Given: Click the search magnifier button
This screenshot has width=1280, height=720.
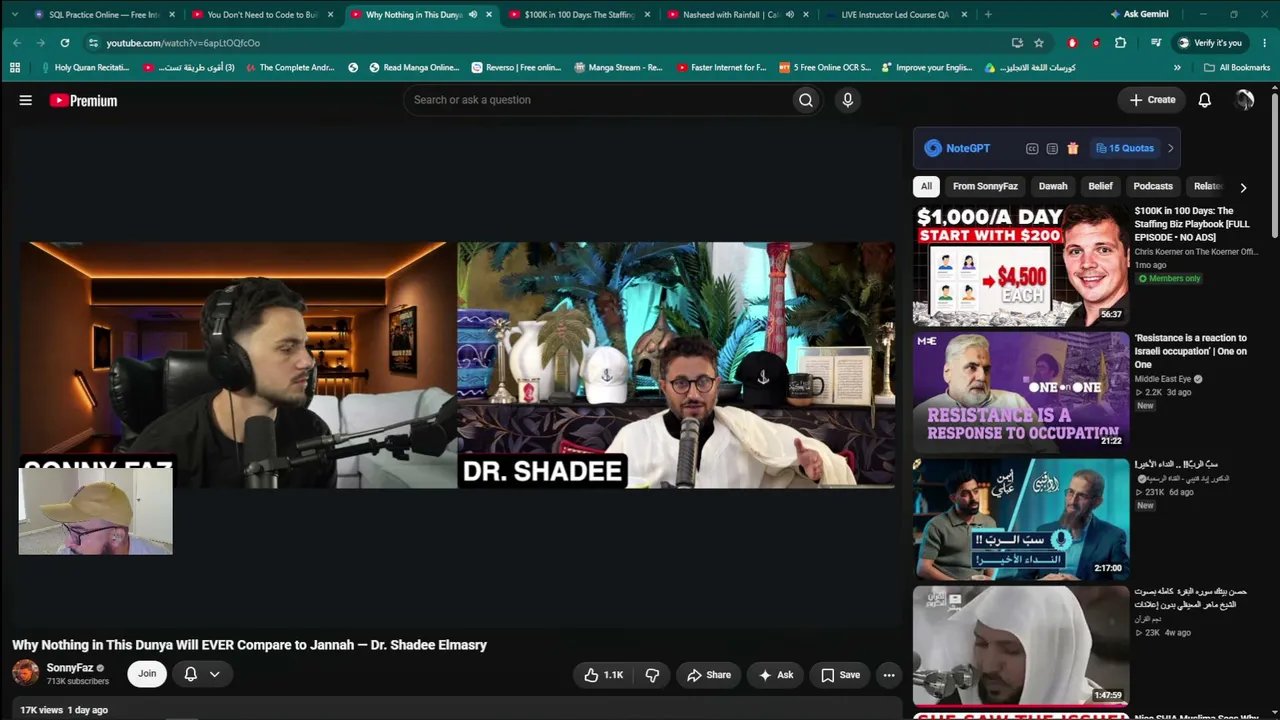Looking at the screenshot, I should tap(806, 100).
